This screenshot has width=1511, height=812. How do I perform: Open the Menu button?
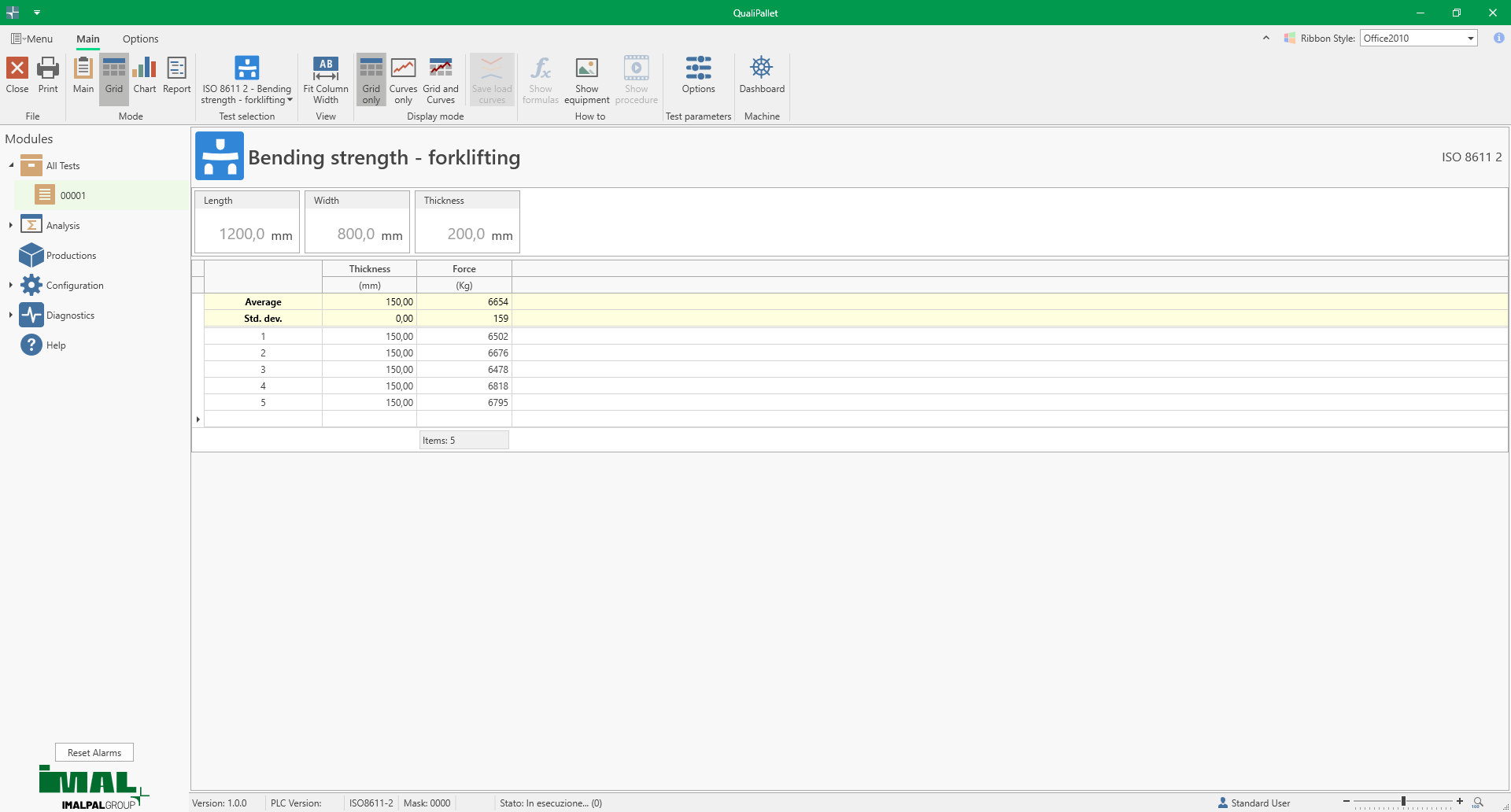[32, 39]
